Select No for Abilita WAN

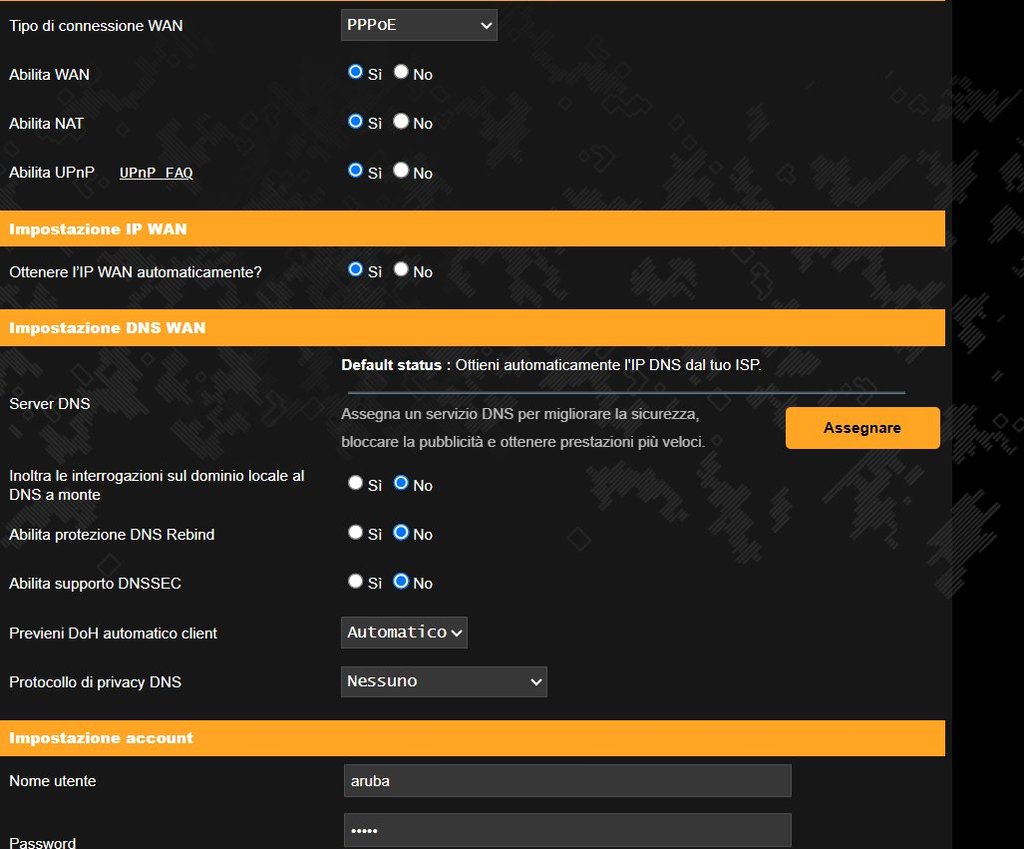click(401, 72)
